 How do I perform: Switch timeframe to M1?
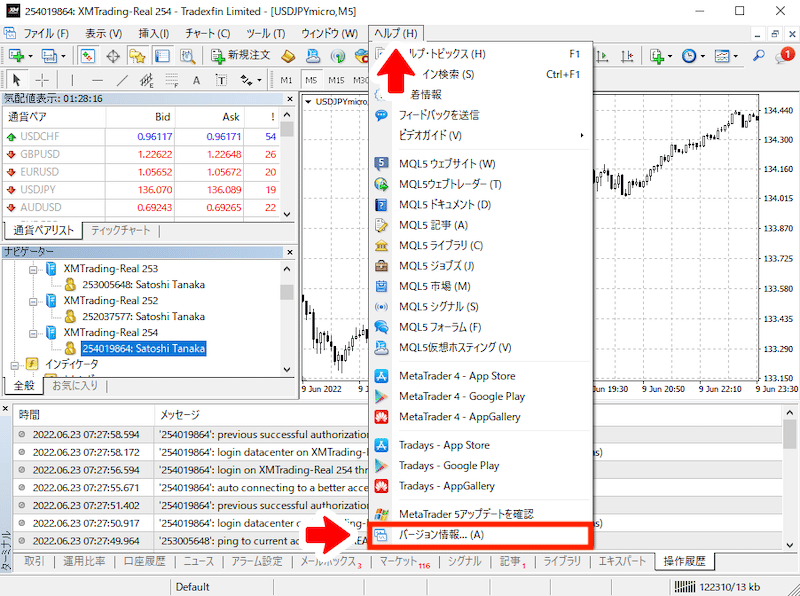coord(286,80)
